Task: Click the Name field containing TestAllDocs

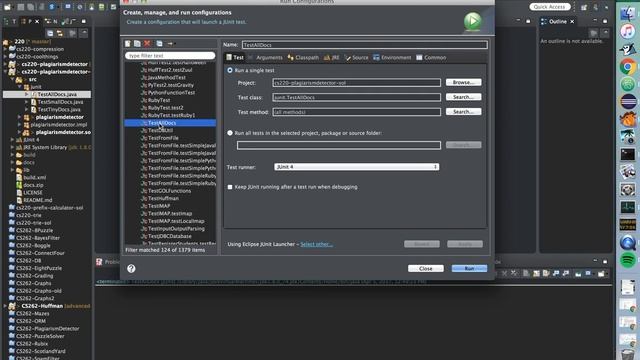Action: pos(365,45)
